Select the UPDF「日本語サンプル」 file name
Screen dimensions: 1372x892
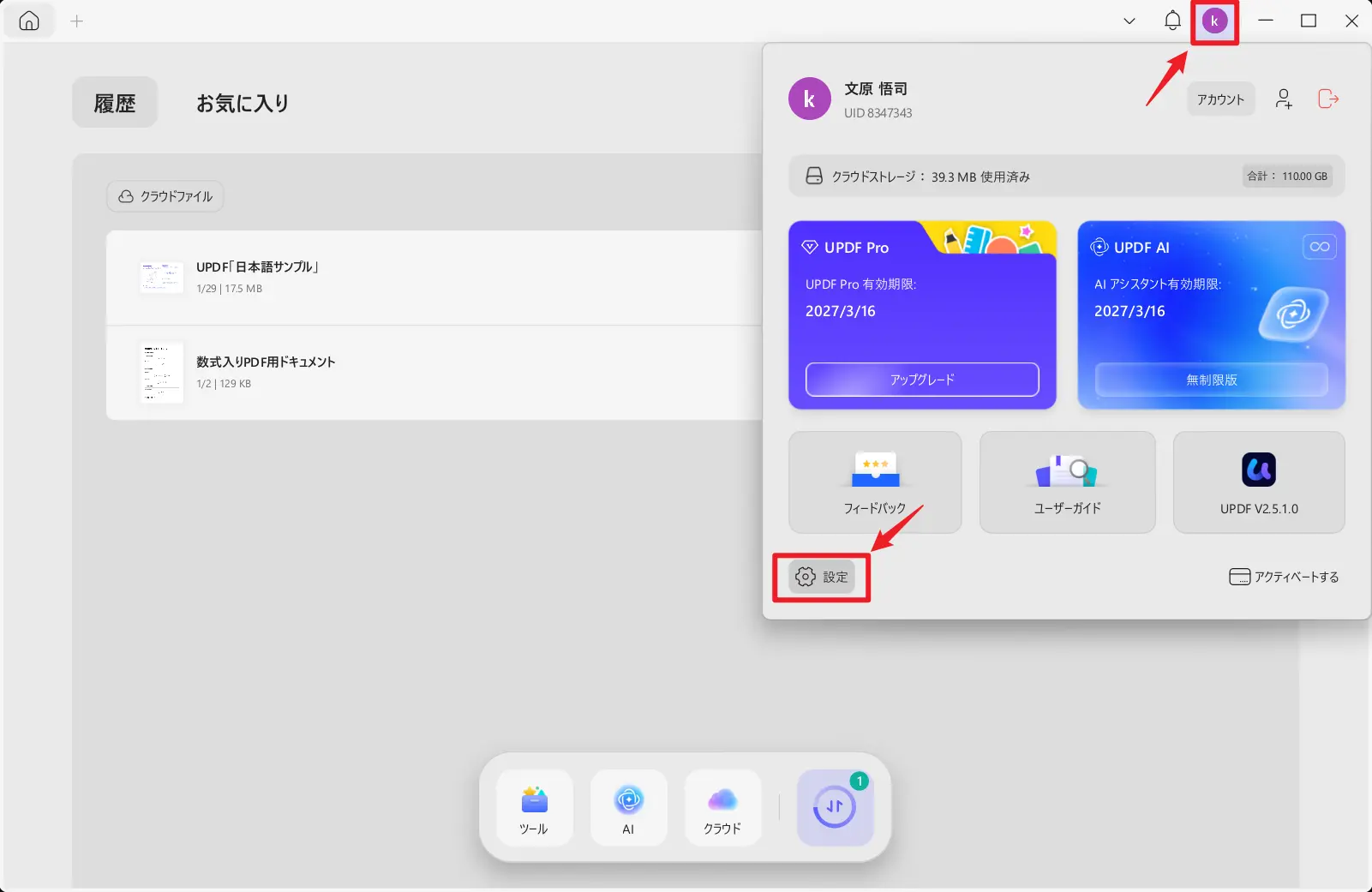(258, 267)
